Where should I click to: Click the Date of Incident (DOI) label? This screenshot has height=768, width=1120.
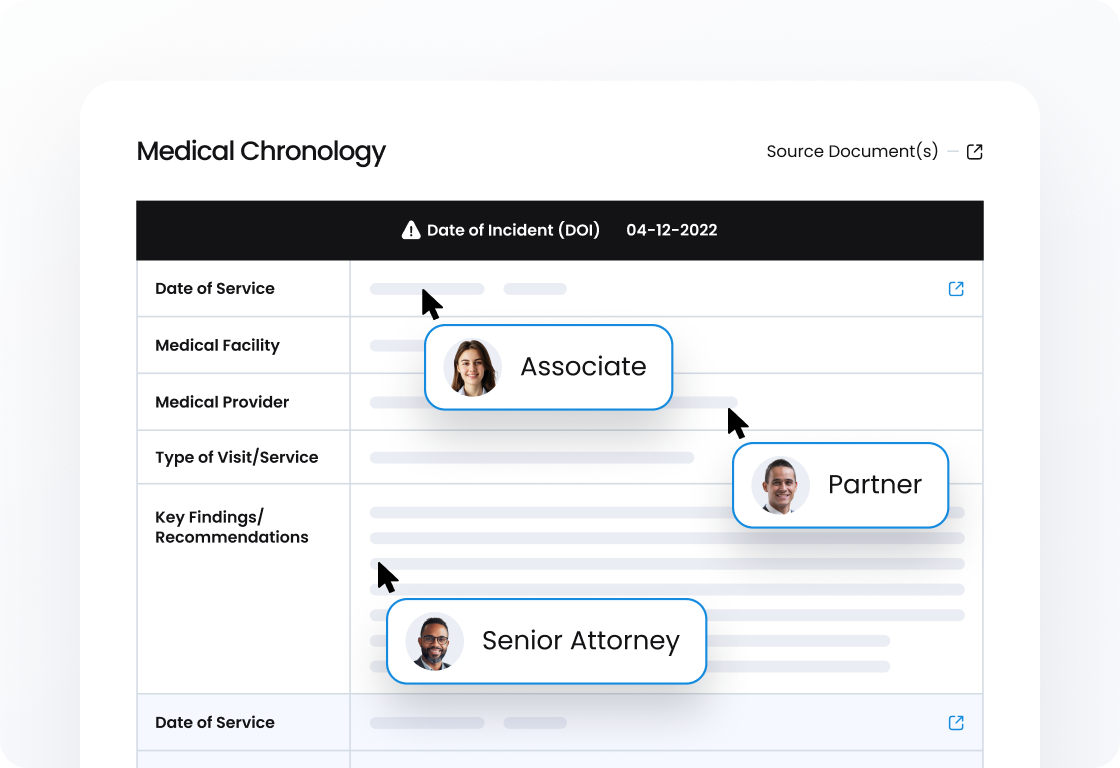point(513,230)
